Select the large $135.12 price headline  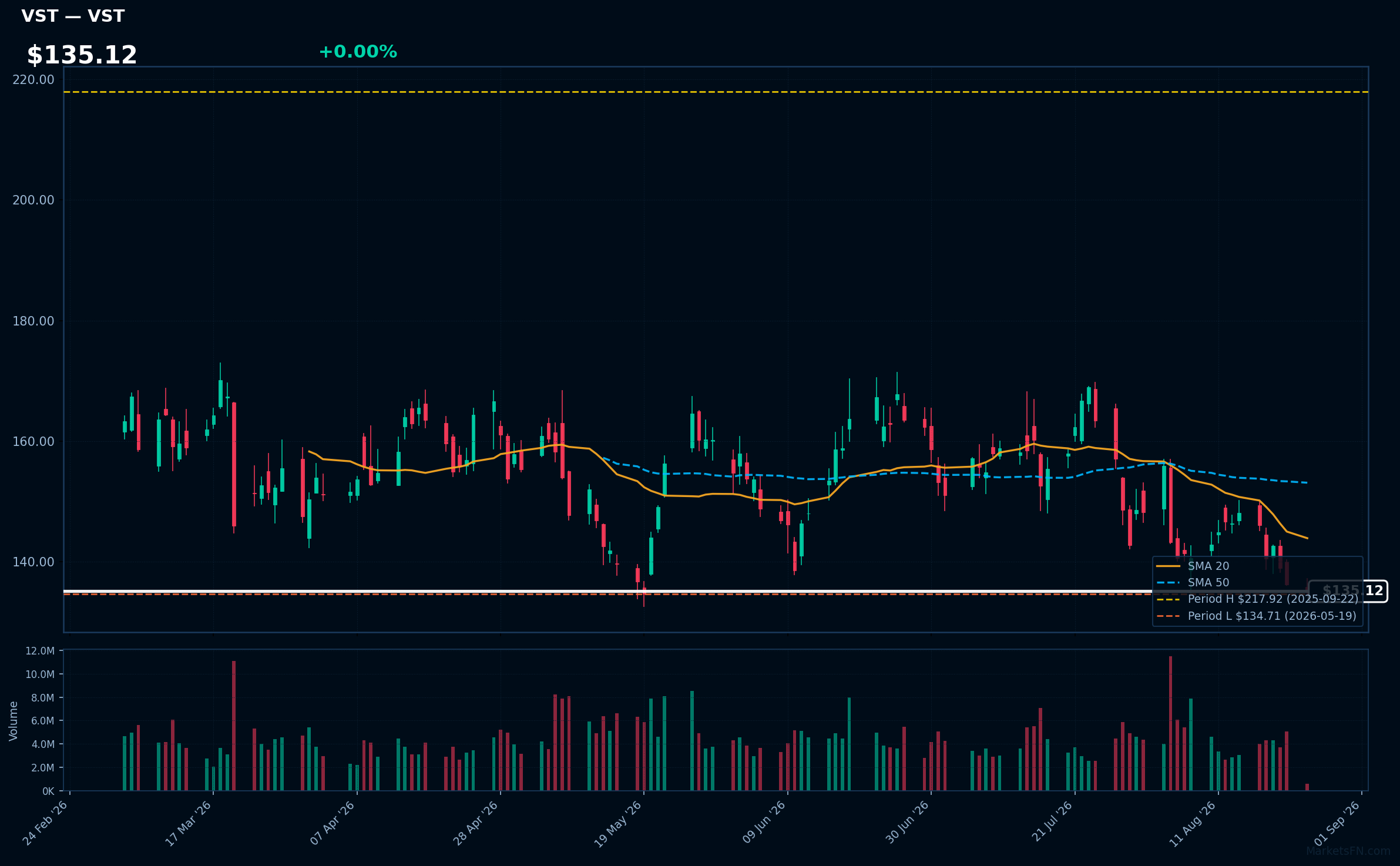coord(82,55)
